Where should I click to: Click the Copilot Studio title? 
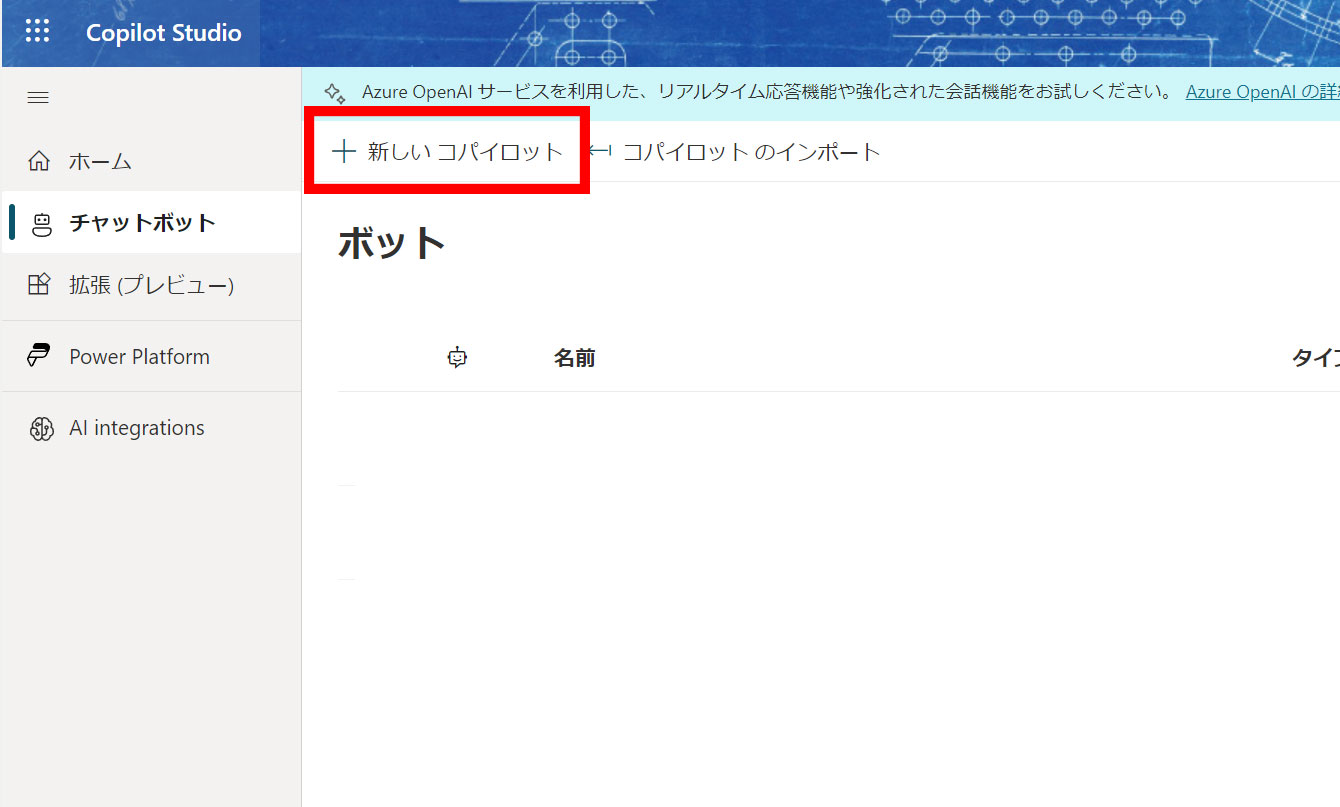163,33
